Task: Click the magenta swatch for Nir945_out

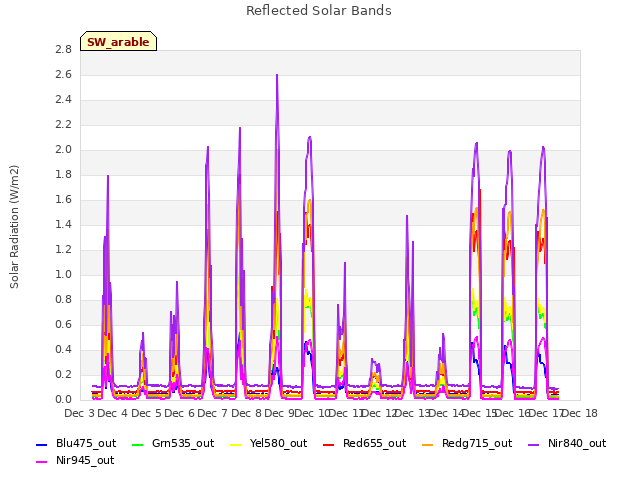Action: pyautogui.click(x=42, y=462)
